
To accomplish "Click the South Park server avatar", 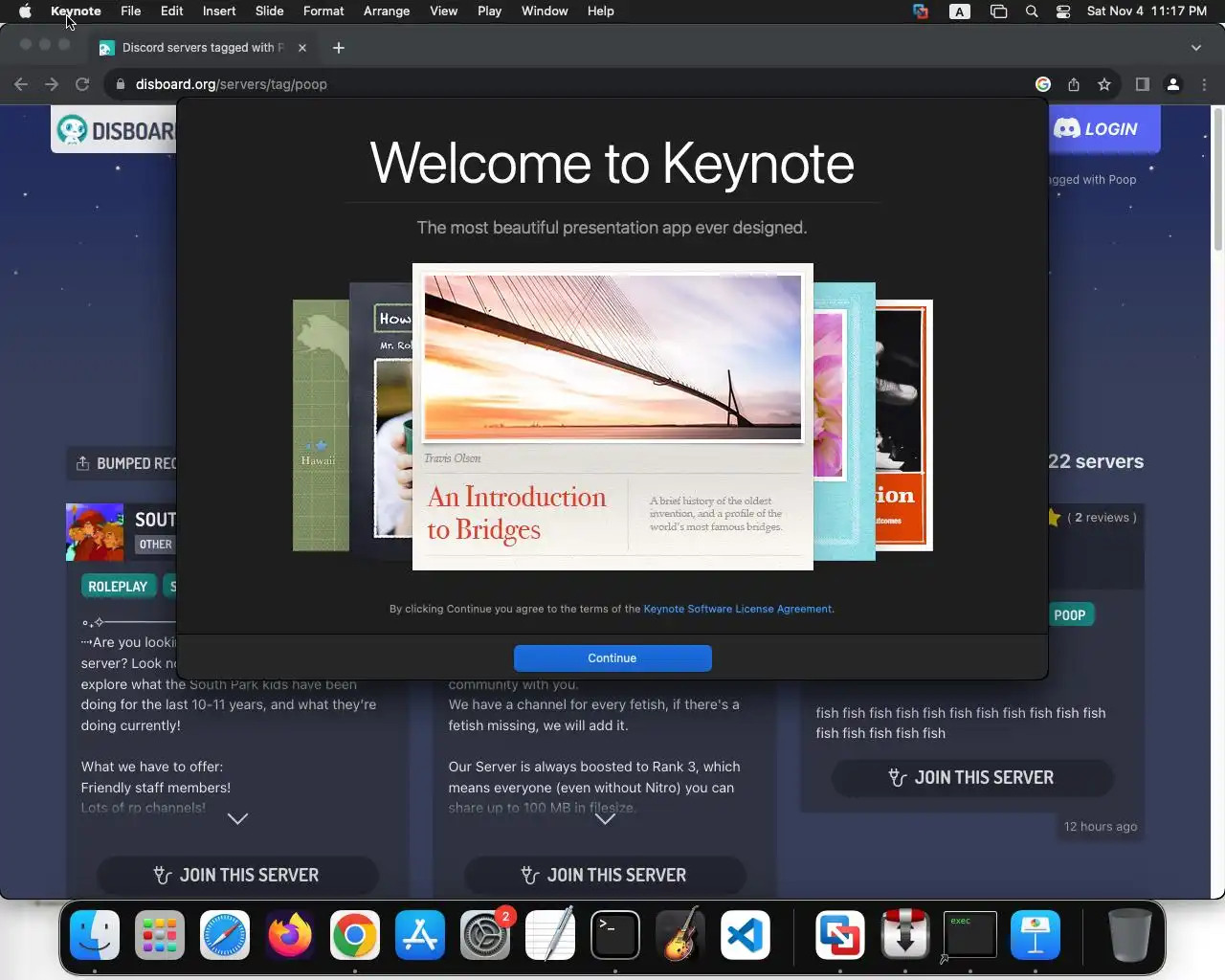I will [95, 532].
